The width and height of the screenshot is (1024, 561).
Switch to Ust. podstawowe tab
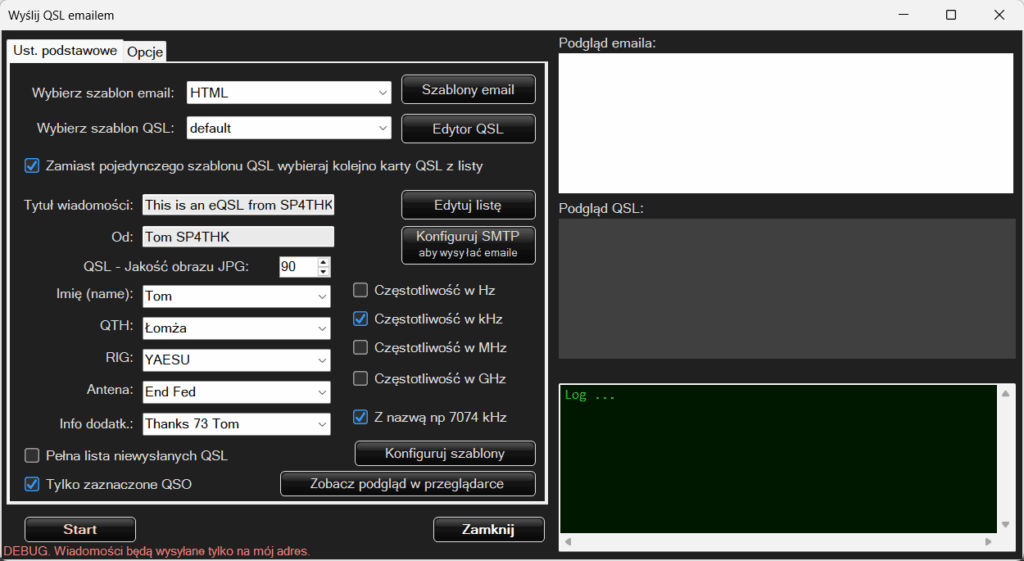pos(65,51)
